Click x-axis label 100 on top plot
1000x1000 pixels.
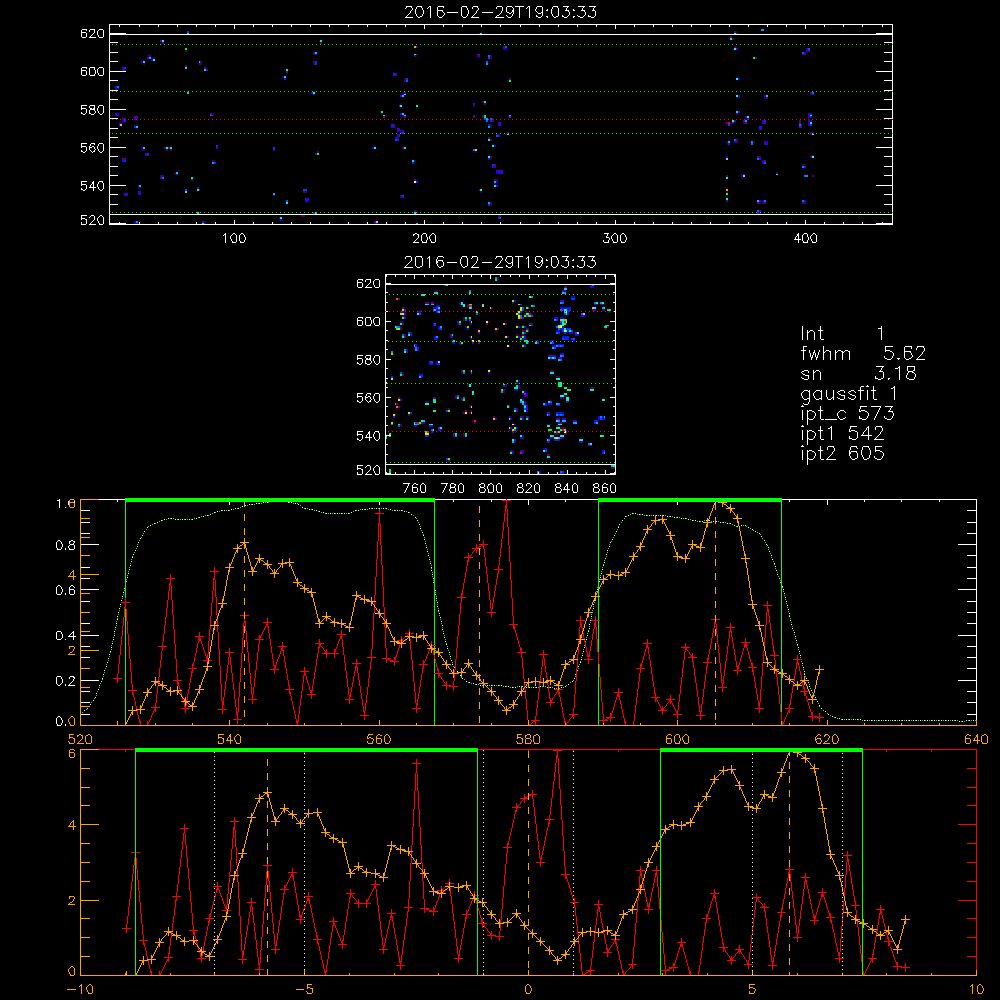(234, 239)
